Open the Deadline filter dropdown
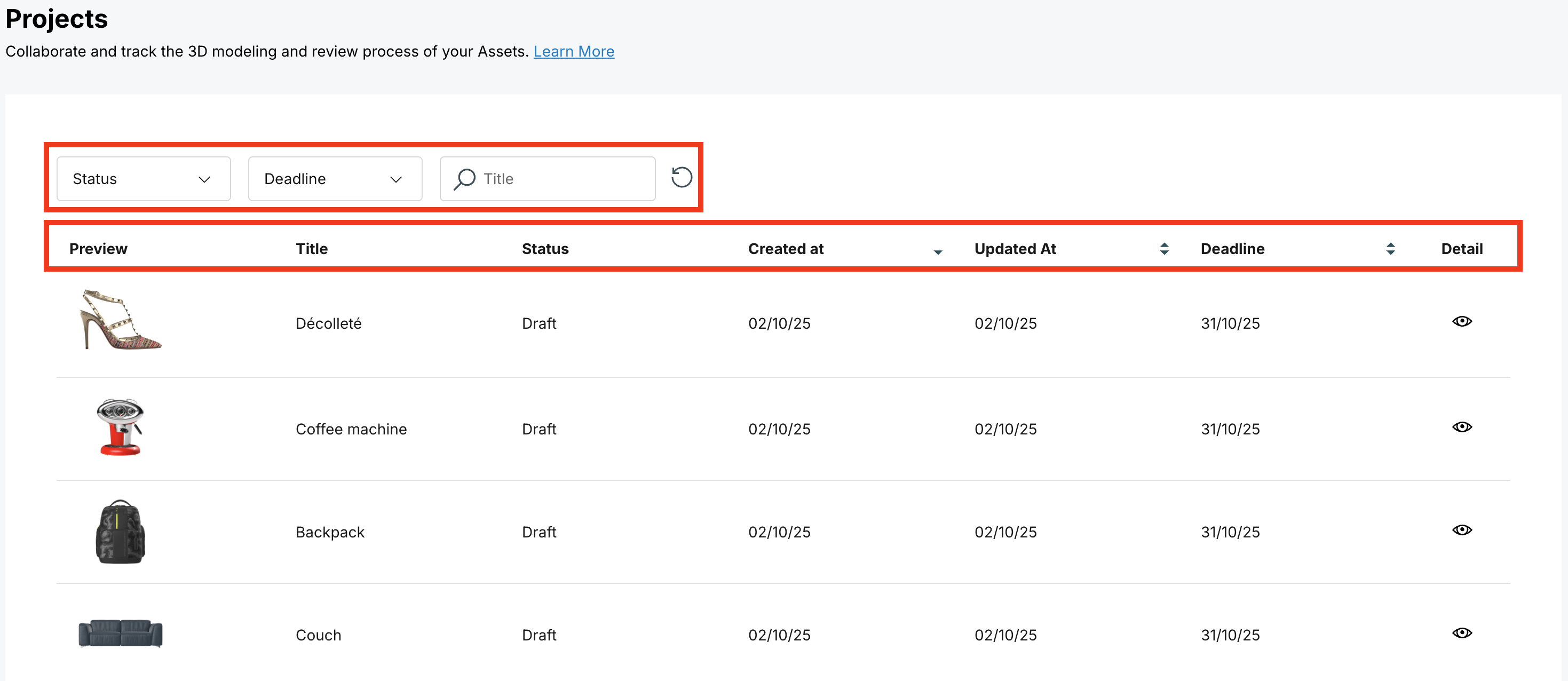1568x681 pixels. (x=335, y=179)
